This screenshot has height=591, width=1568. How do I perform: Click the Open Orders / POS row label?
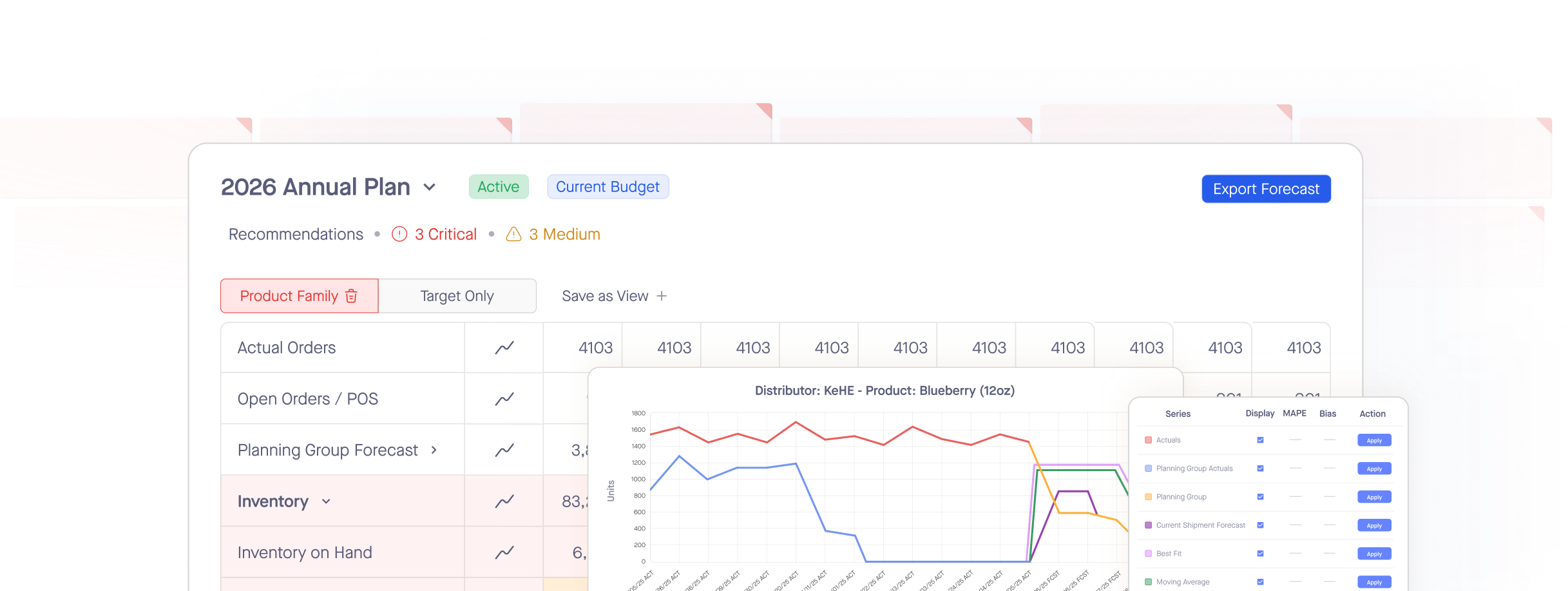pyautogui.click(x=308, y=399)
